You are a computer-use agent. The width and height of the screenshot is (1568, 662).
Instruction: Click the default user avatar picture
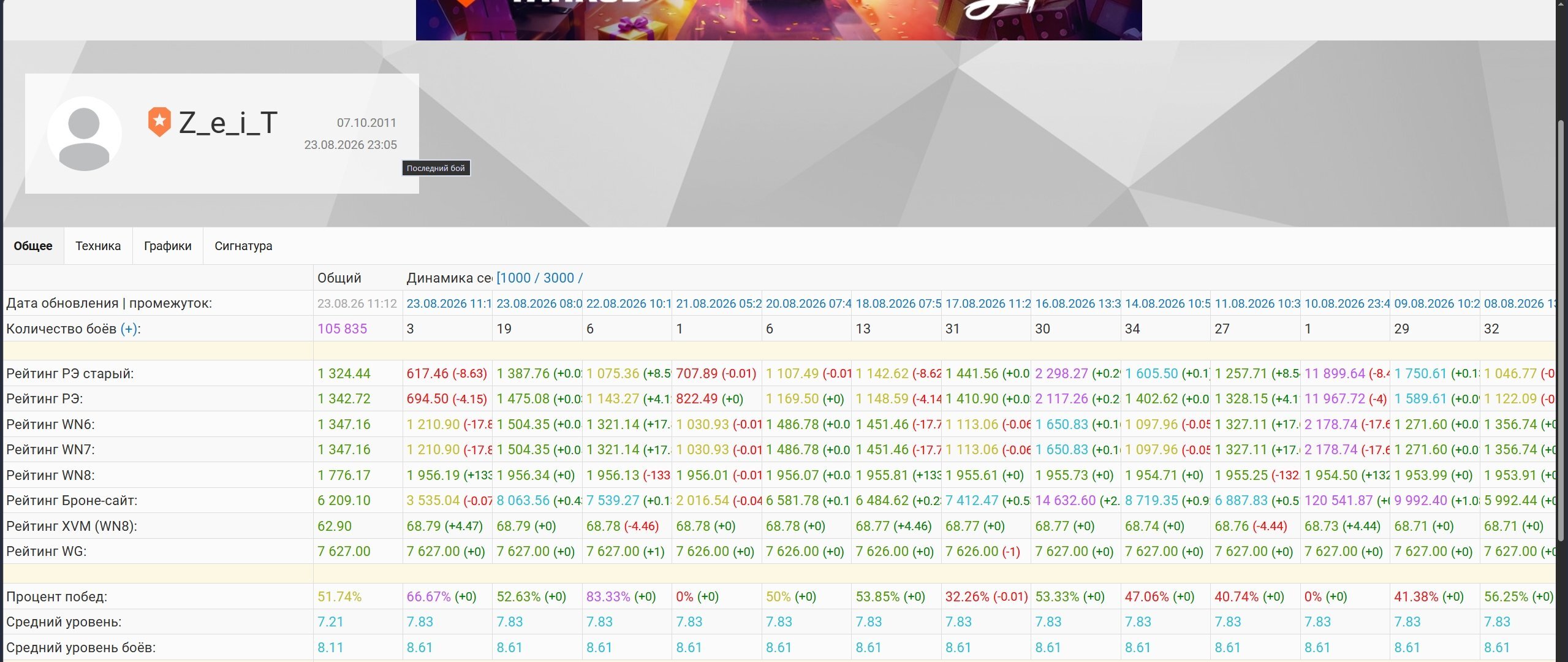[x=85, y=134]
